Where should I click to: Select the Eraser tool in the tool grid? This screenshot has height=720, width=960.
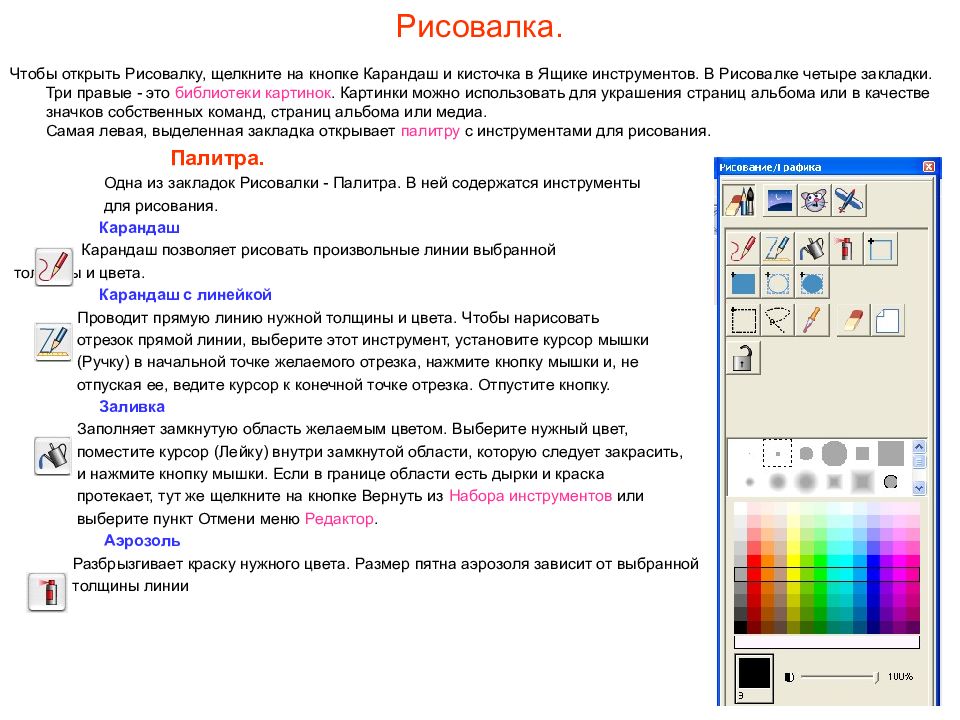pyautogui.click(x=853, y=320)
